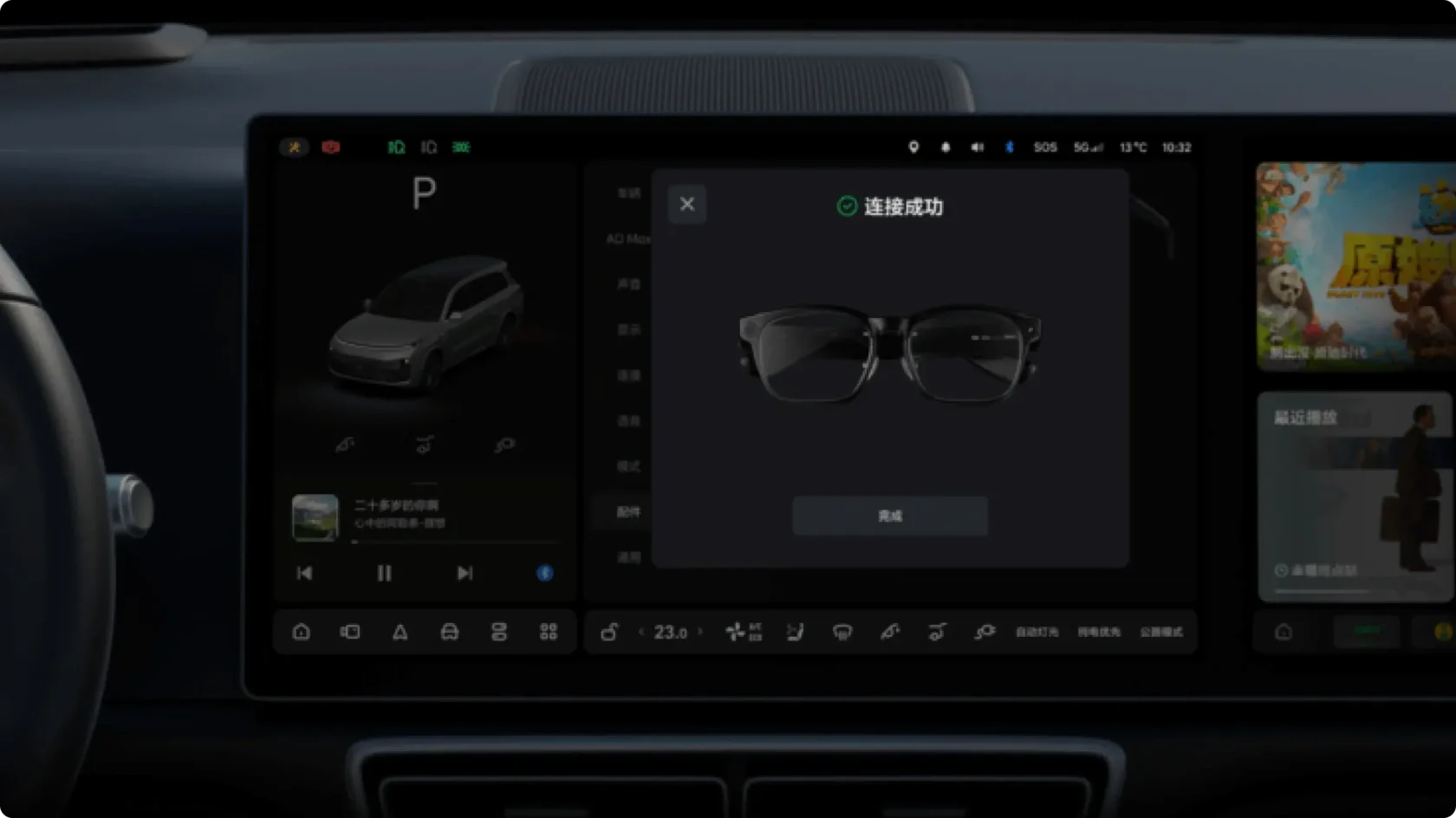Tap charge port icon in bottom climate bar
Screen dimensions: 1456x818
click(985, 632)
